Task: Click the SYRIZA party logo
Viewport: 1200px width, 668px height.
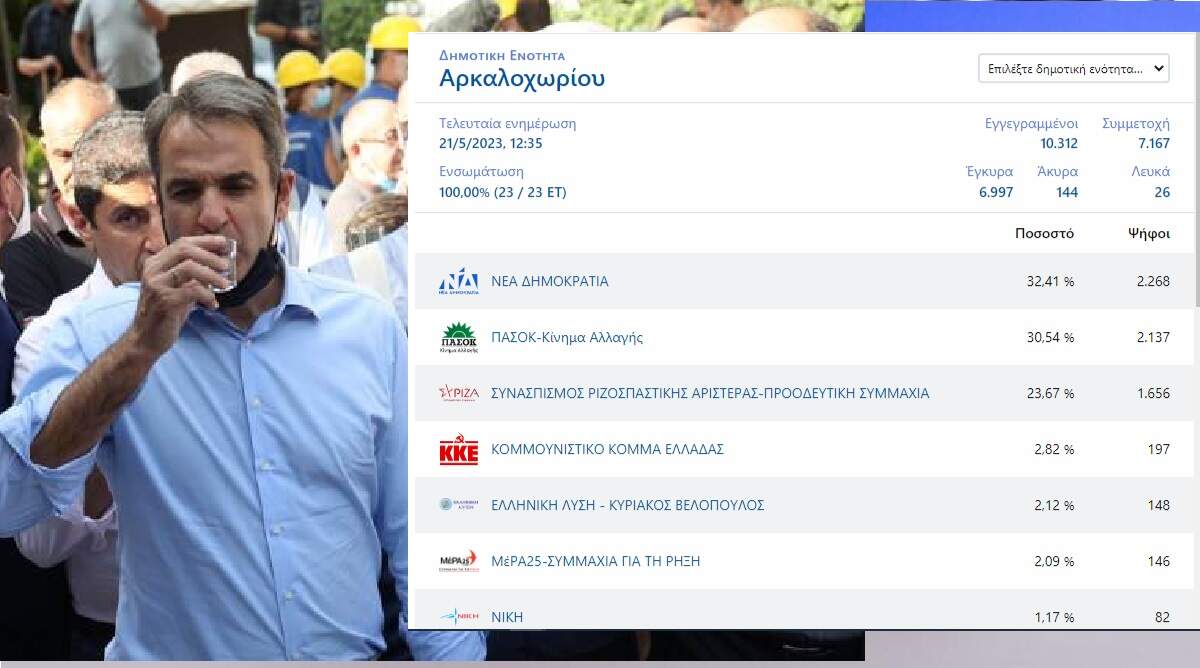Action: coord(458,394)
